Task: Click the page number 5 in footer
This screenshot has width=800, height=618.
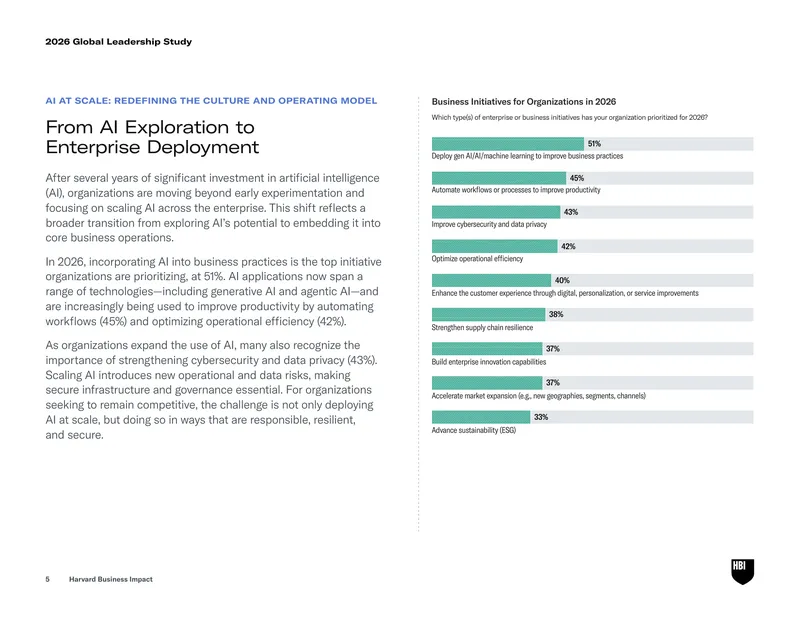Action: (47, 579)
